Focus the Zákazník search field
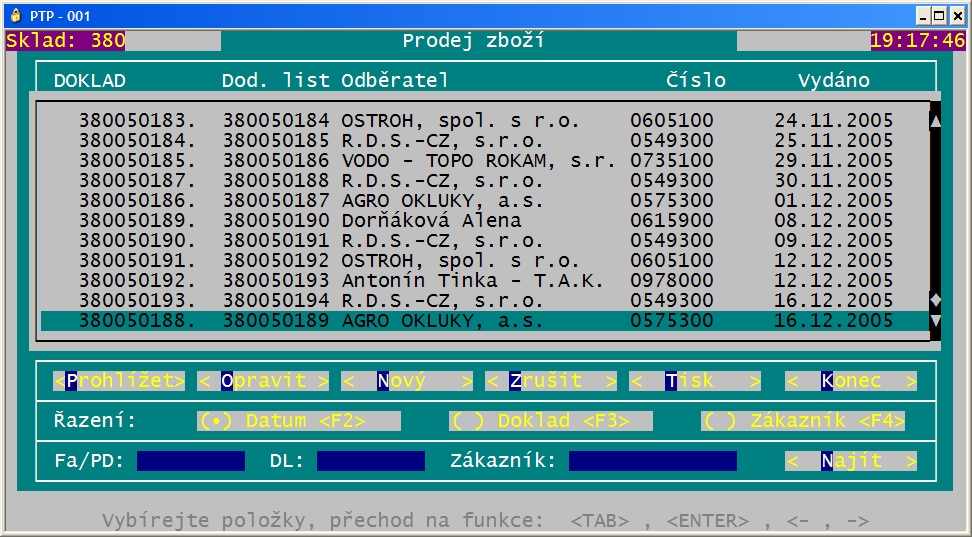Image resolution: width=972 pixels, height=537 pixels. point(652,461)
